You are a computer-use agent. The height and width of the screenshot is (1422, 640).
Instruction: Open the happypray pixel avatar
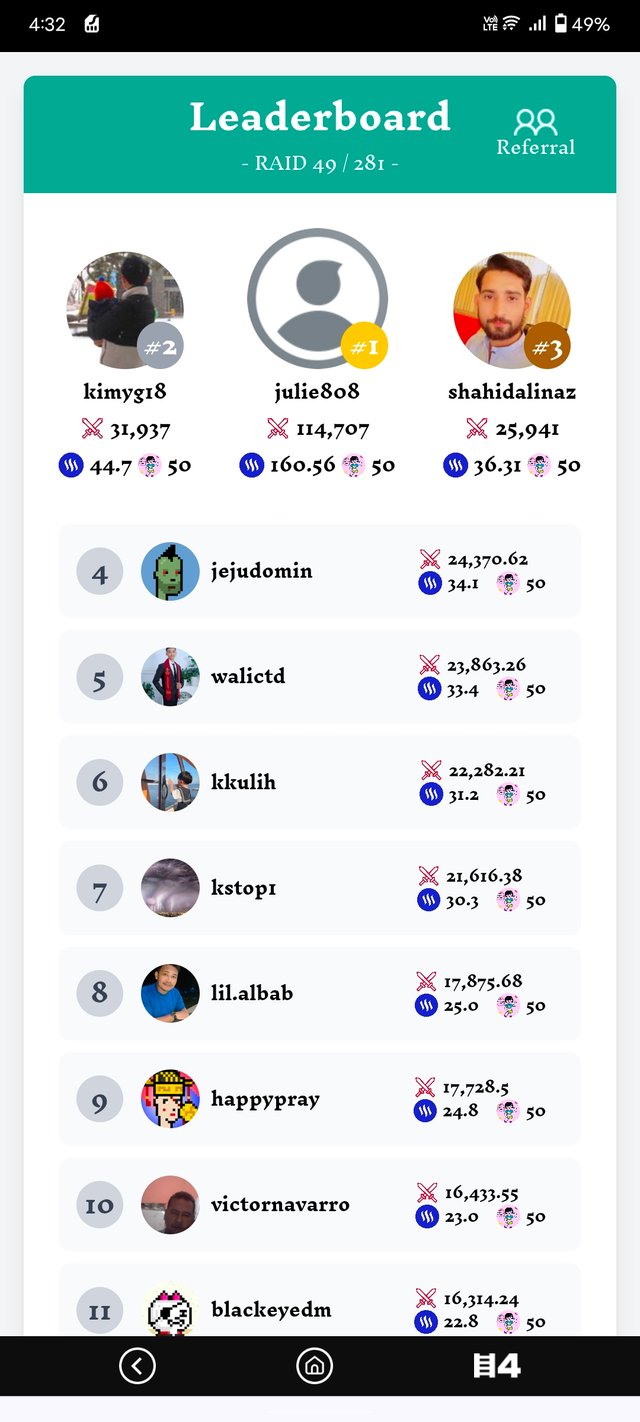click(x=170, y=1099)
